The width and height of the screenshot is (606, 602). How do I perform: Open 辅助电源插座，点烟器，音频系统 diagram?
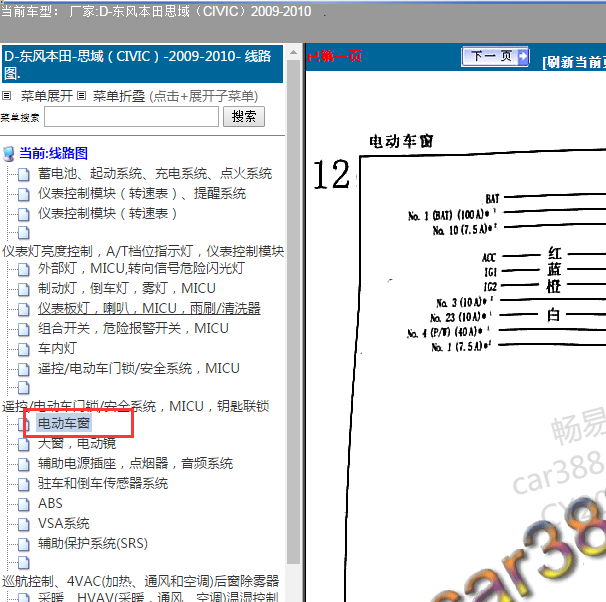[x=135, y=463]
